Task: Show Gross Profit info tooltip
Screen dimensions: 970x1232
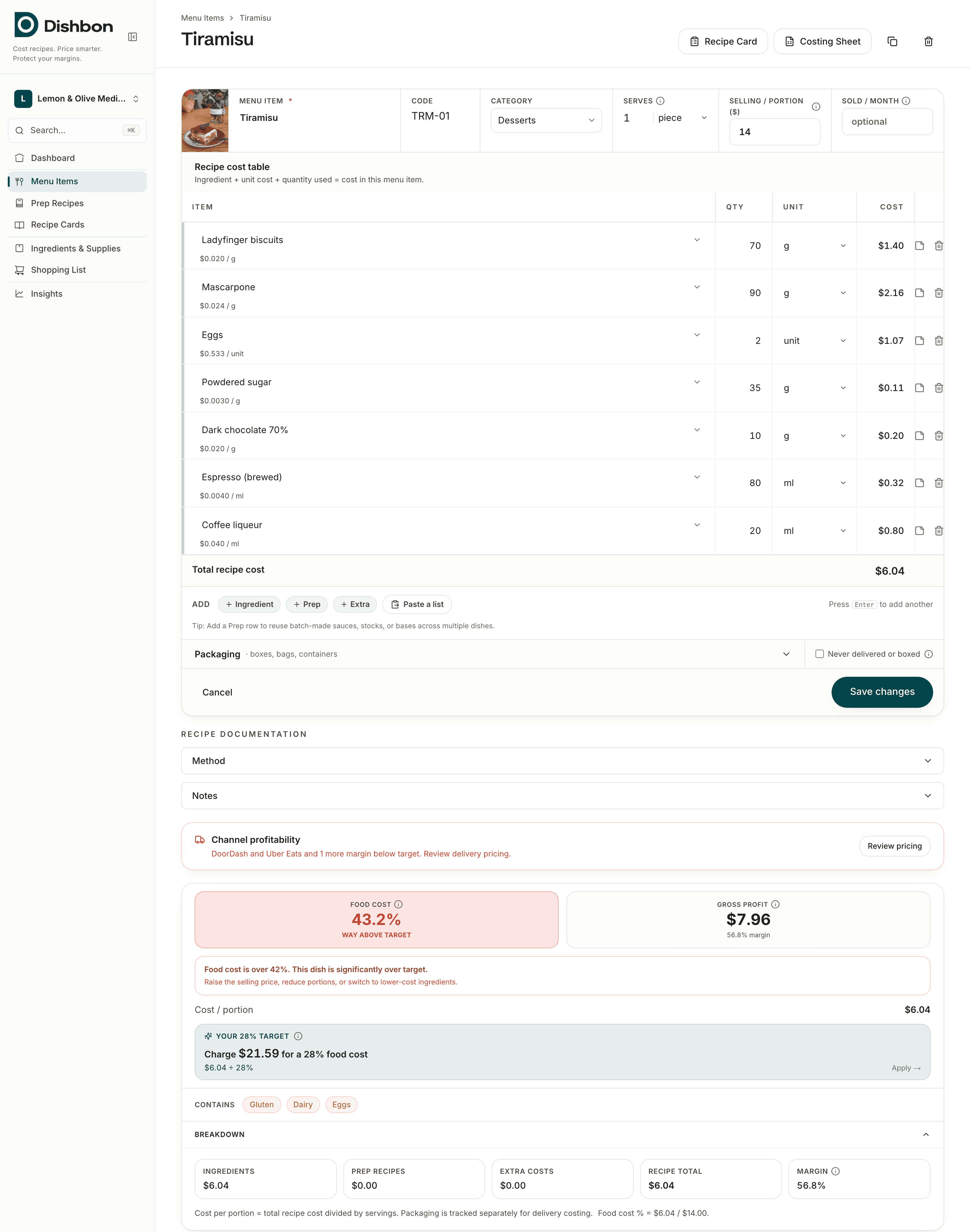Action: click(x=775, y=904)
